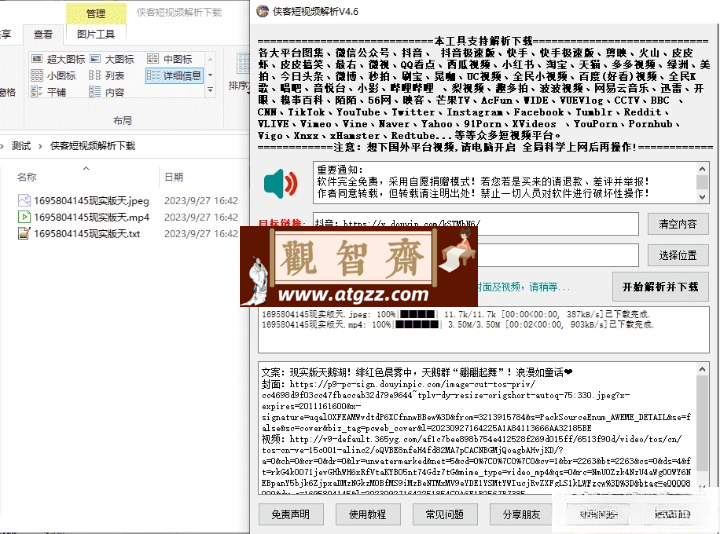Click the teal speaker notification icon
The height and width of the screenshot is (534, 720).
[x=280, y=184]
